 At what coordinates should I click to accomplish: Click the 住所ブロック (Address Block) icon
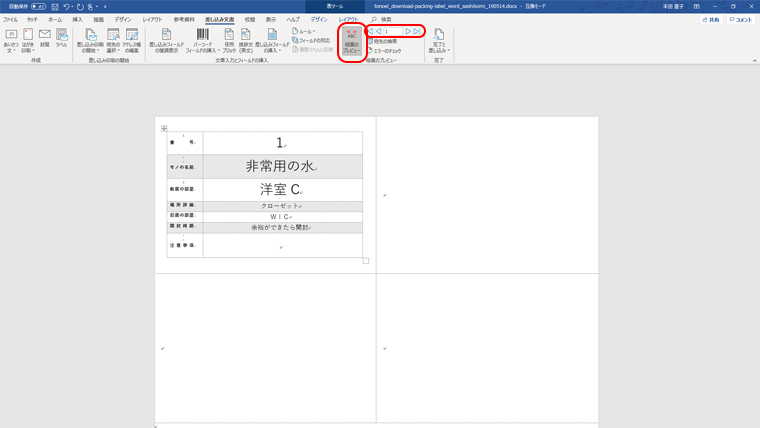coord(229,41)
